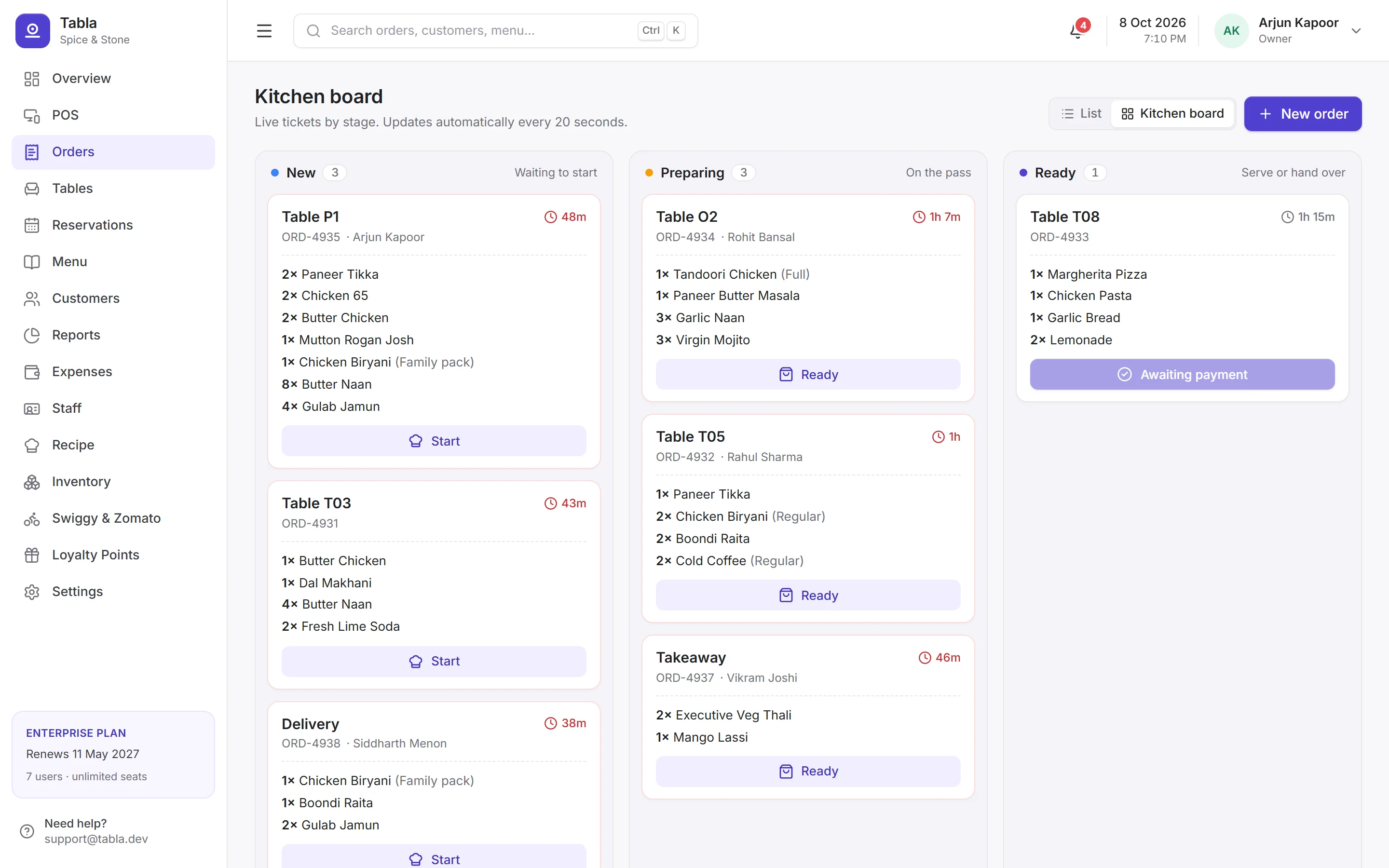
Task: Open the notifications bell
Action: (1077, 30)
